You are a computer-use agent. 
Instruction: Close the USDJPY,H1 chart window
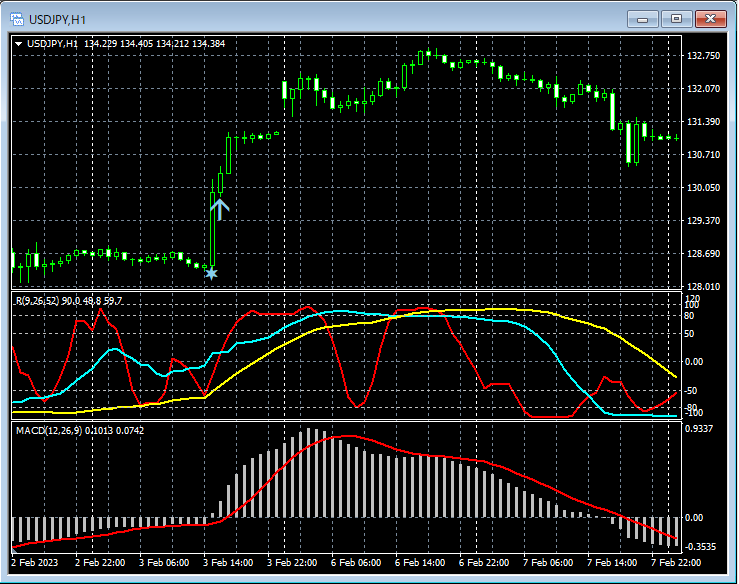(711, 18)
